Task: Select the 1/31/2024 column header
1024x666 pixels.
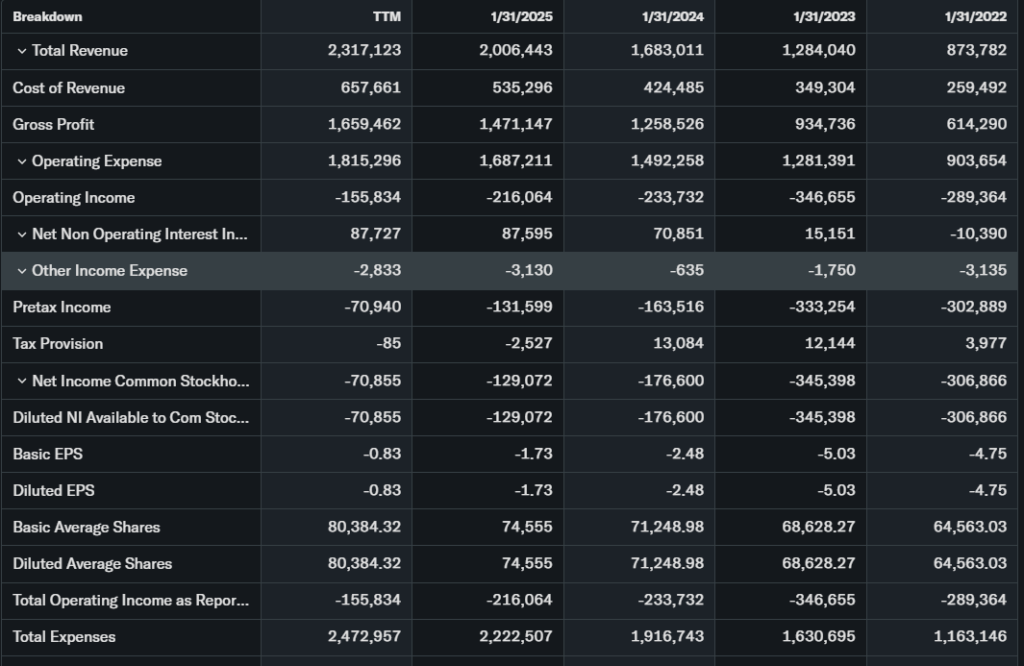Action: [673, 17]
